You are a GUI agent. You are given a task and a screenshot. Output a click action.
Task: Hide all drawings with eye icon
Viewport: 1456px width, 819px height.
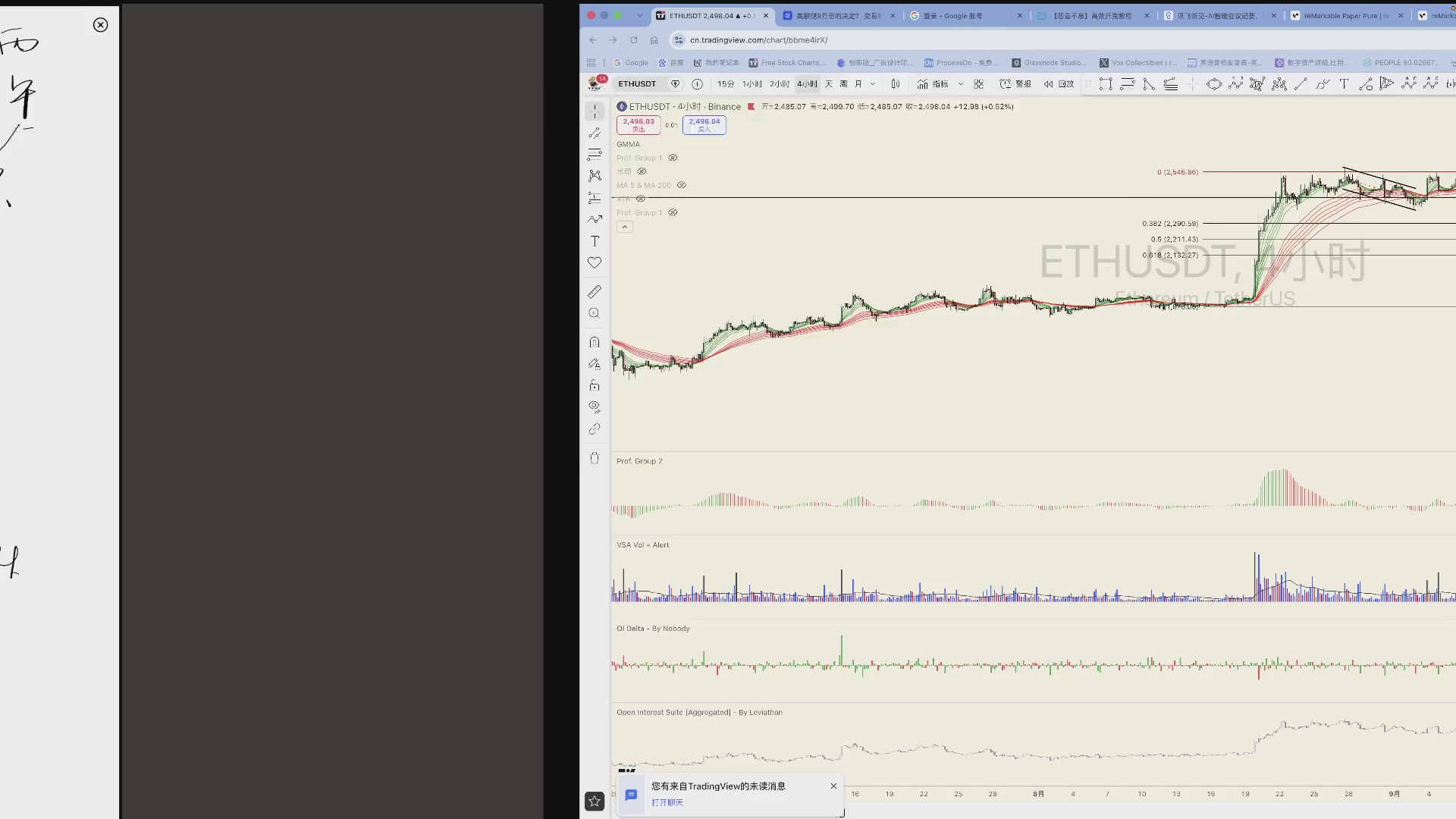click(595, 407)
